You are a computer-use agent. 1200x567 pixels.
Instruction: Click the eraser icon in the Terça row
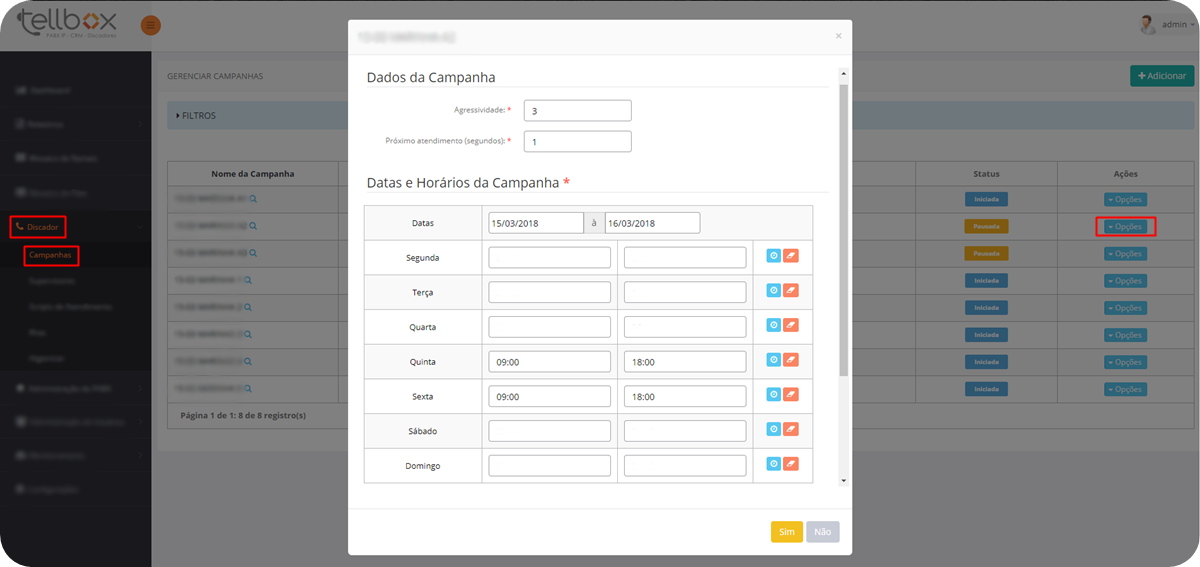click(791, 291)
